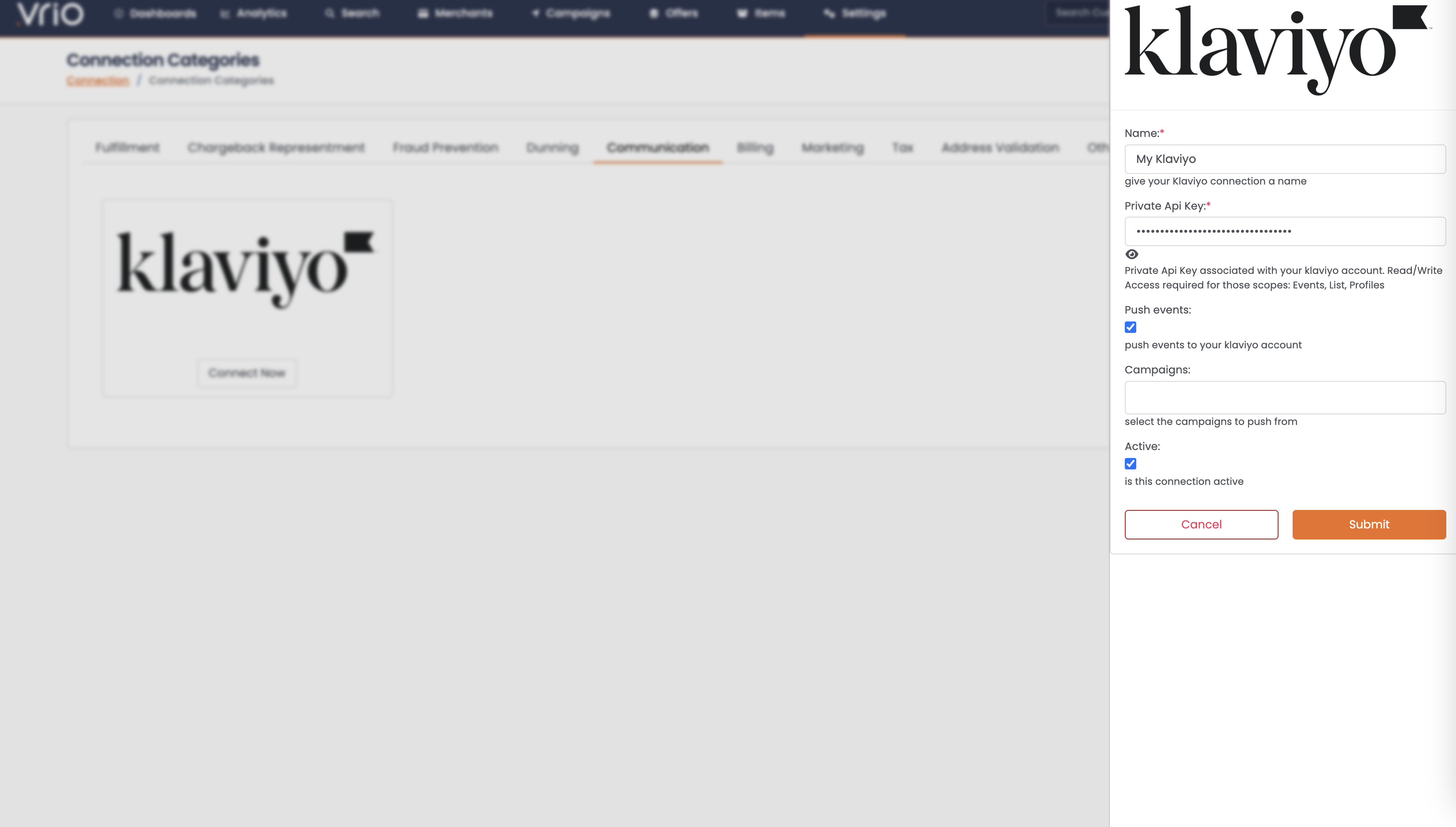Open the Campaigns selection field
The width and height of the screenshot is (1456, 827).
point(1285,398)
